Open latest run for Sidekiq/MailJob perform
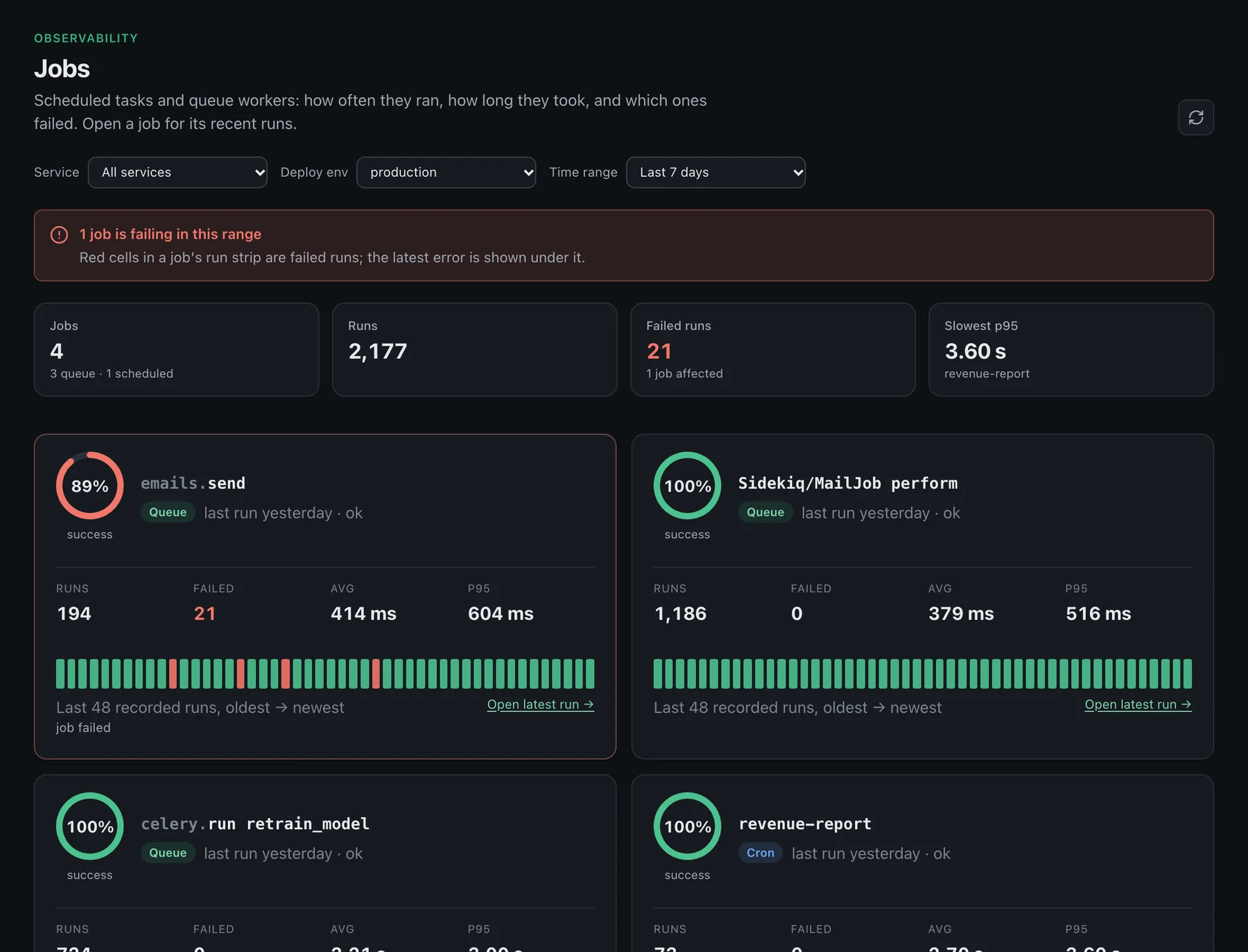Screen dimensions: 1248x952 (x=1138, y=704)
